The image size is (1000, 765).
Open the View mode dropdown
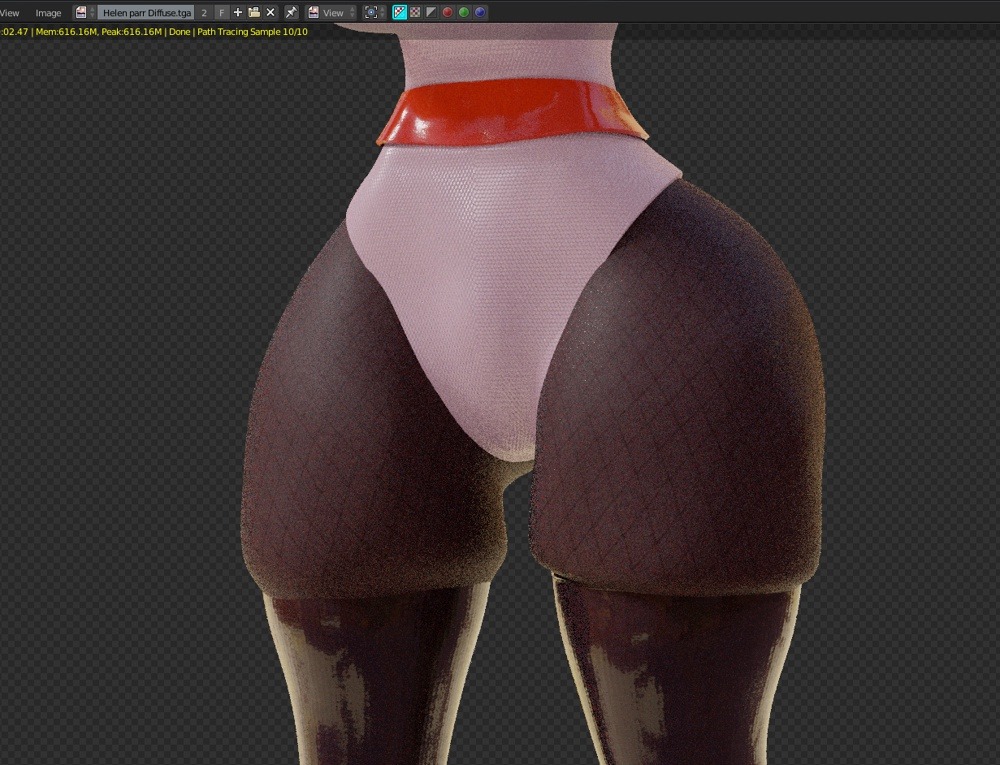pos(330,13)
